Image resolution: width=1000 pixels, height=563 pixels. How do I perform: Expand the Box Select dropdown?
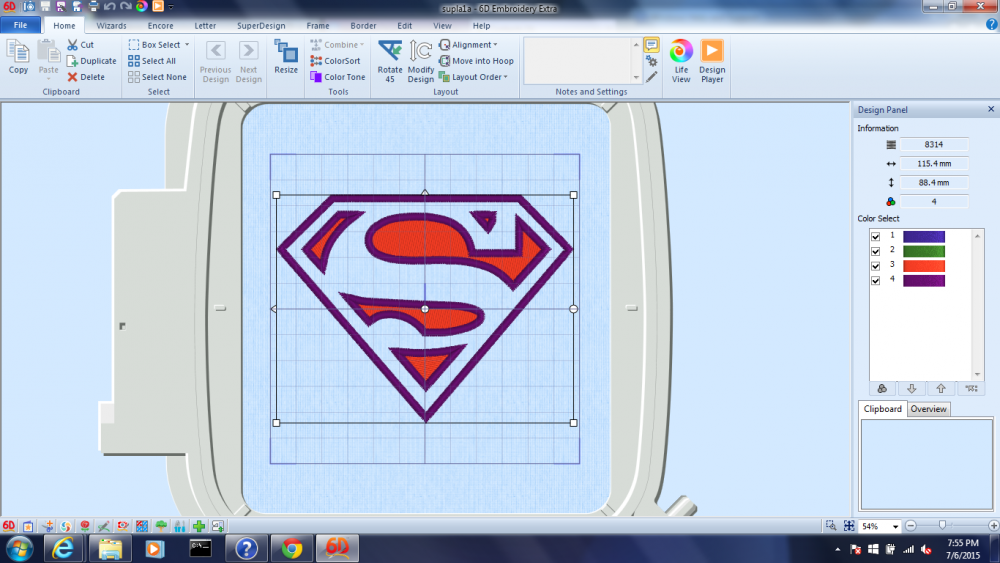(187, 45)
